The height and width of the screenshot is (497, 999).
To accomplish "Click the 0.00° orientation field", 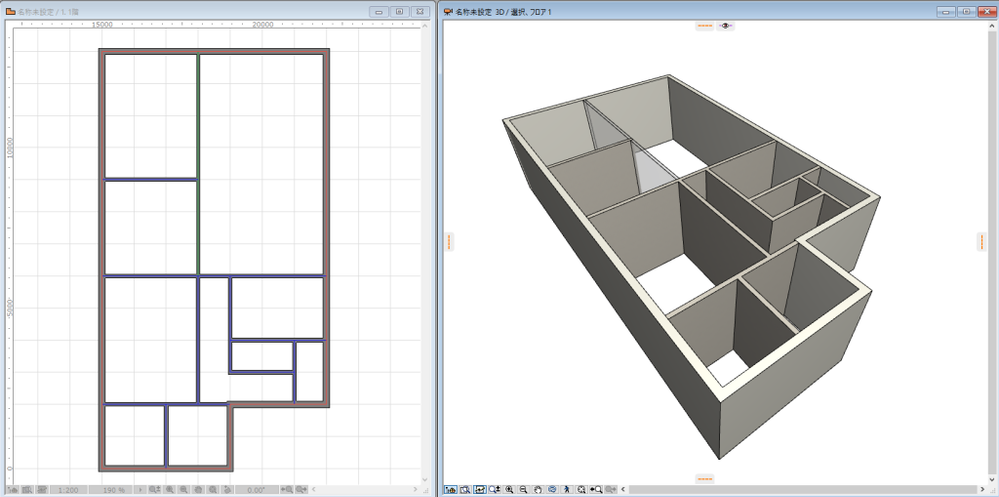I will (256, 490).
